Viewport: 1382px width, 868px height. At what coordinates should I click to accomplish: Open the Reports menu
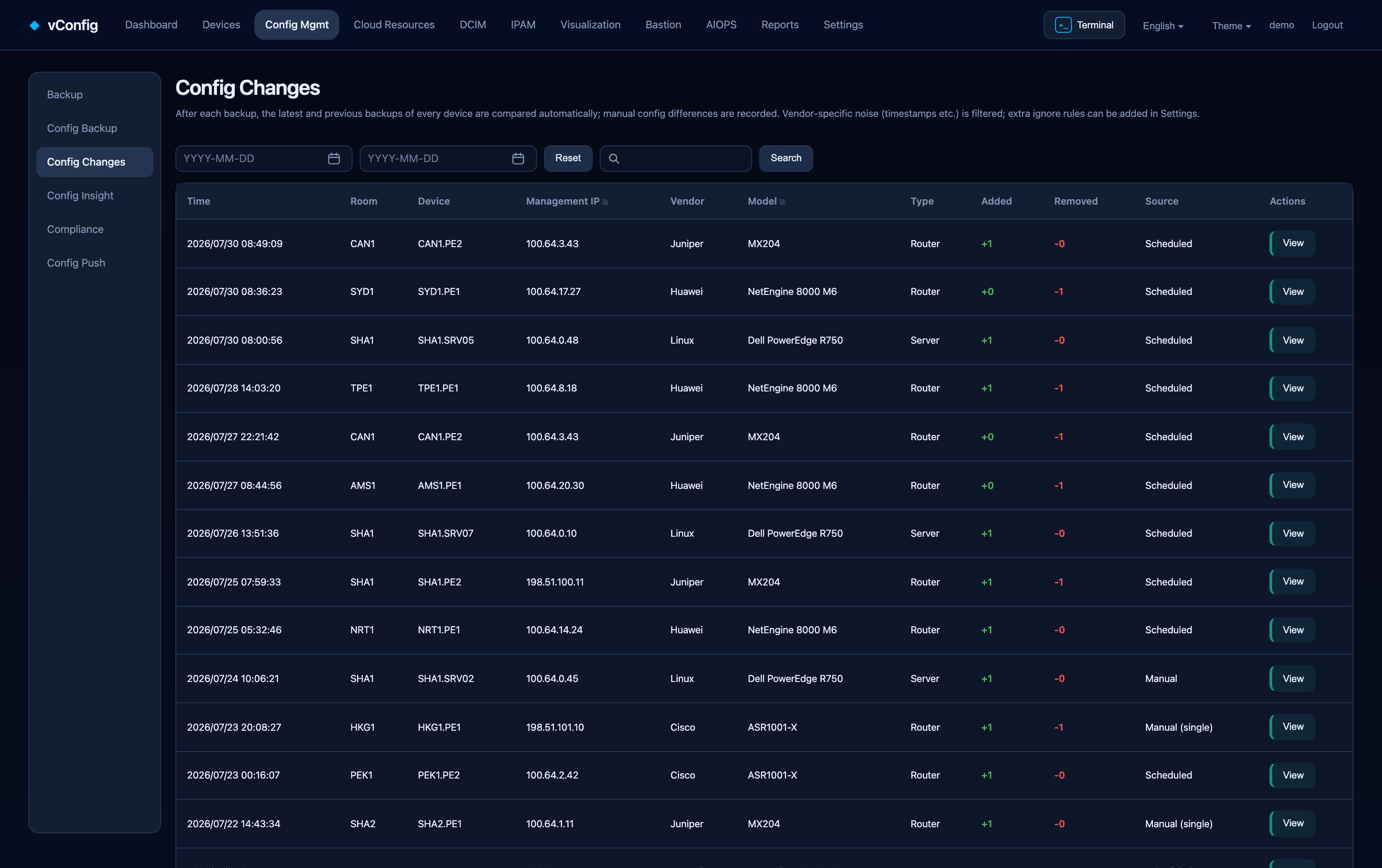[780, 25]
